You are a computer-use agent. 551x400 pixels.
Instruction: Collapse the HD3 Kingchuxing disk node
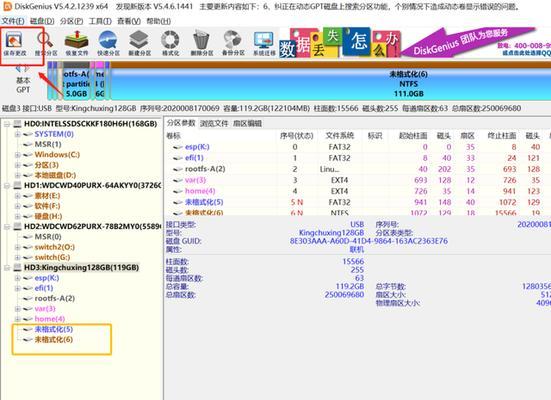click(x=7, y=267)
